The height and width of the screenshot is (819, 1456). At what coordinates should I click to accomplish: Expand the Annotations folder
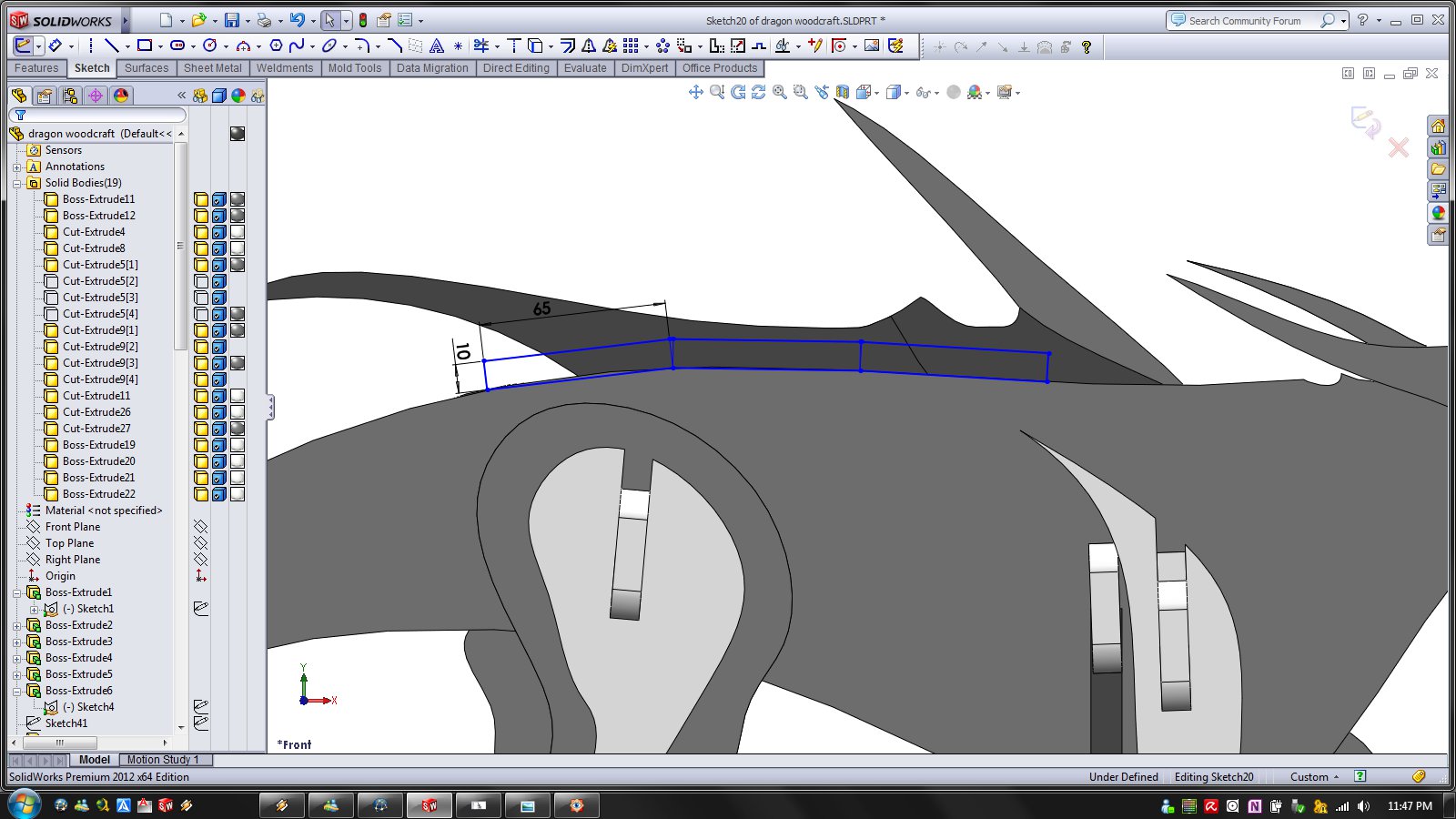tap(16, 167)
